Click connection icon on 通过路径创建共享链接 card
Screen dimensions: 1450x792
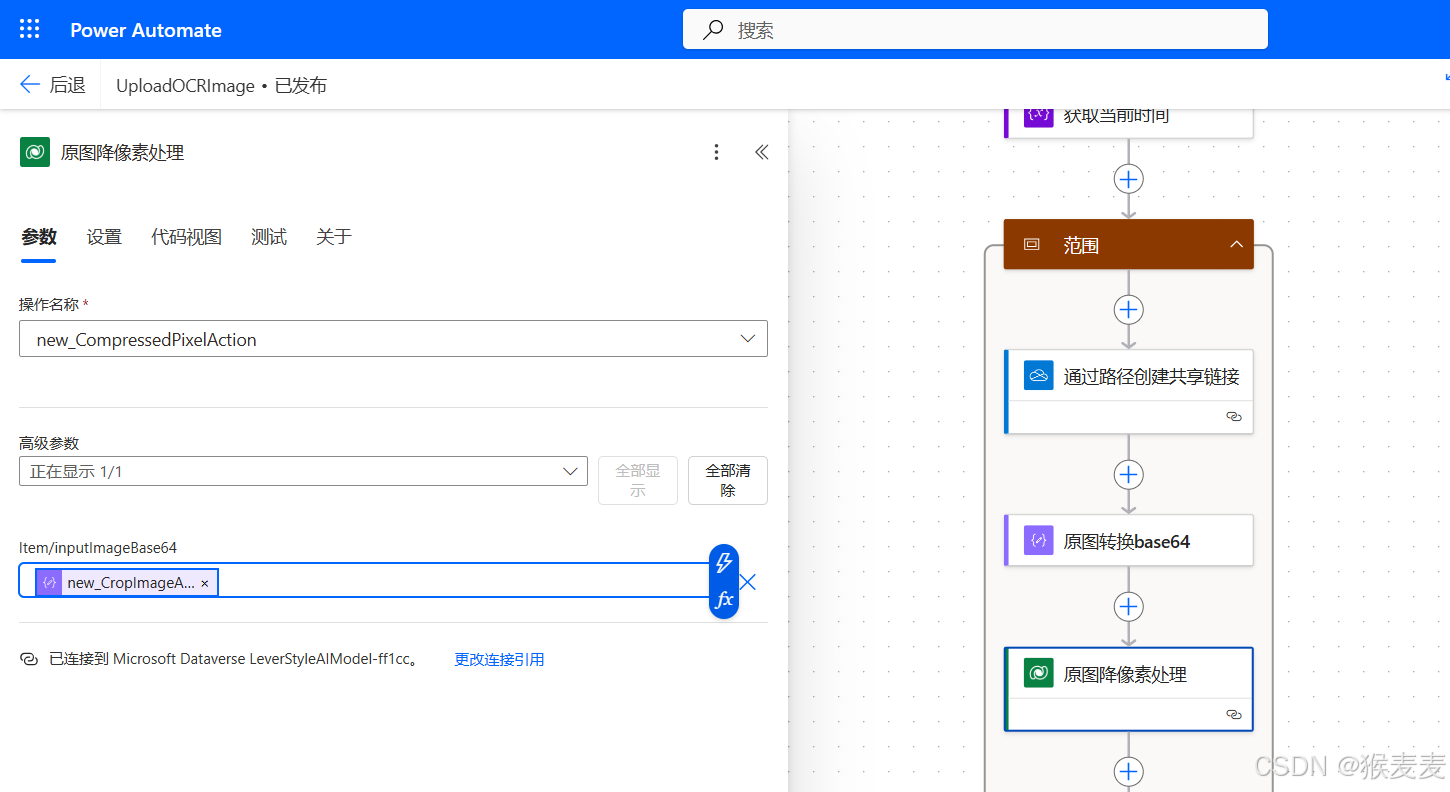(x=1234, y=417)
